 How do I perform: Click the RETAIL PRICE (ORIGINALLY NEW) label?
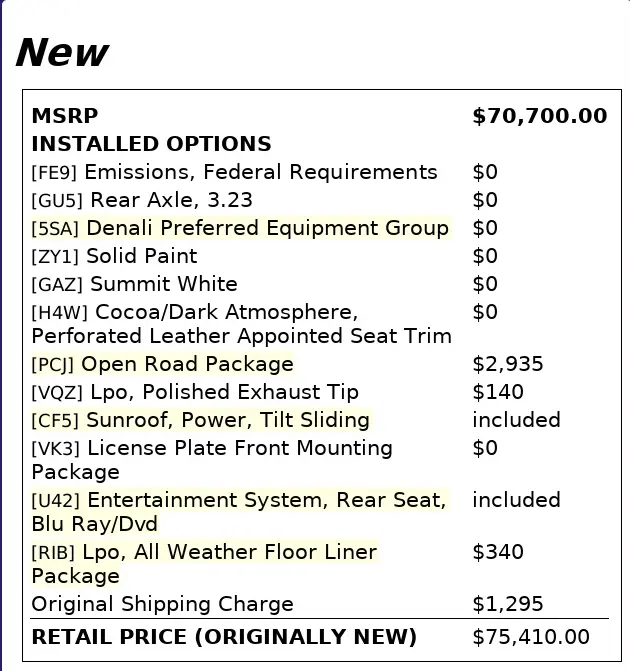point(224,637)
